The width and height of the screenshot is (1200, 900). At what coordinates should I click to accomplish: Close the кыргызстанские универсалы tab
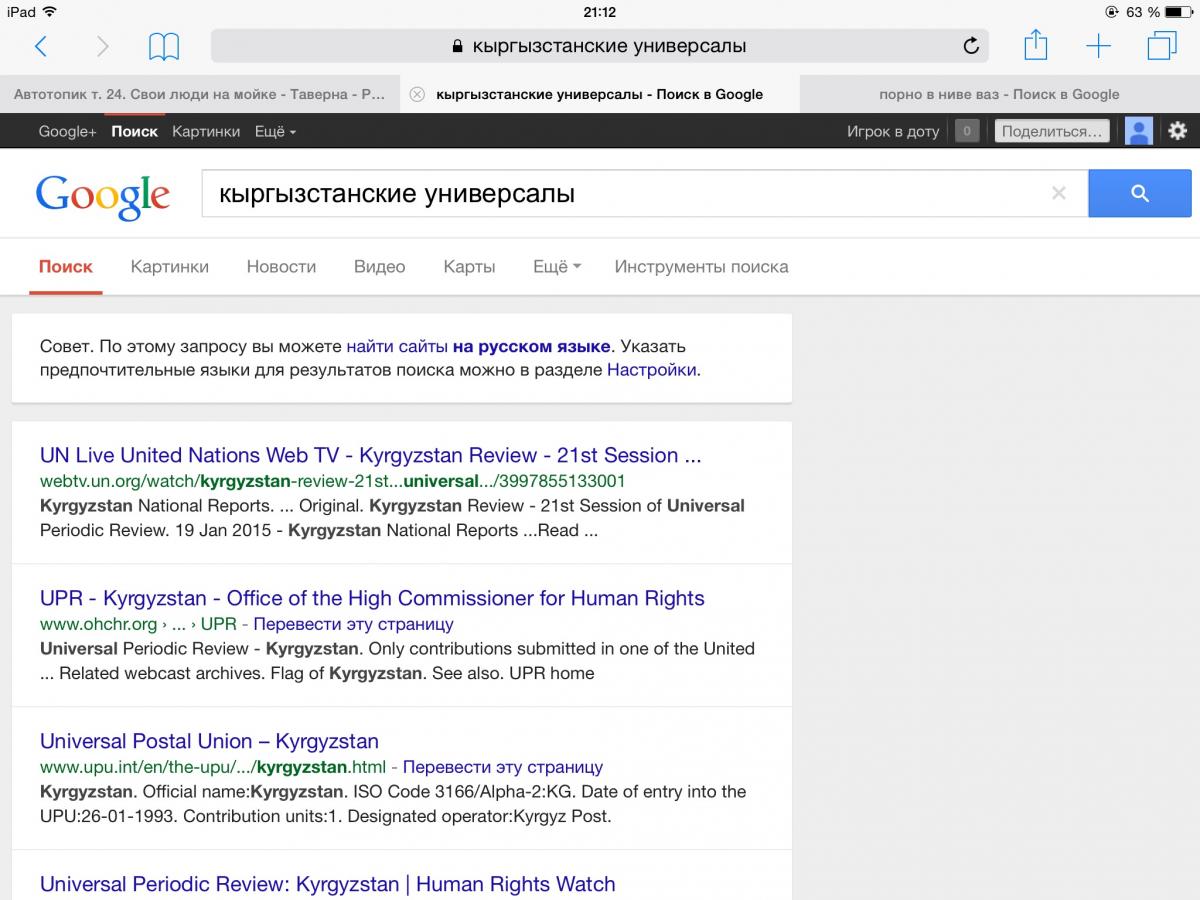(417, 95)
